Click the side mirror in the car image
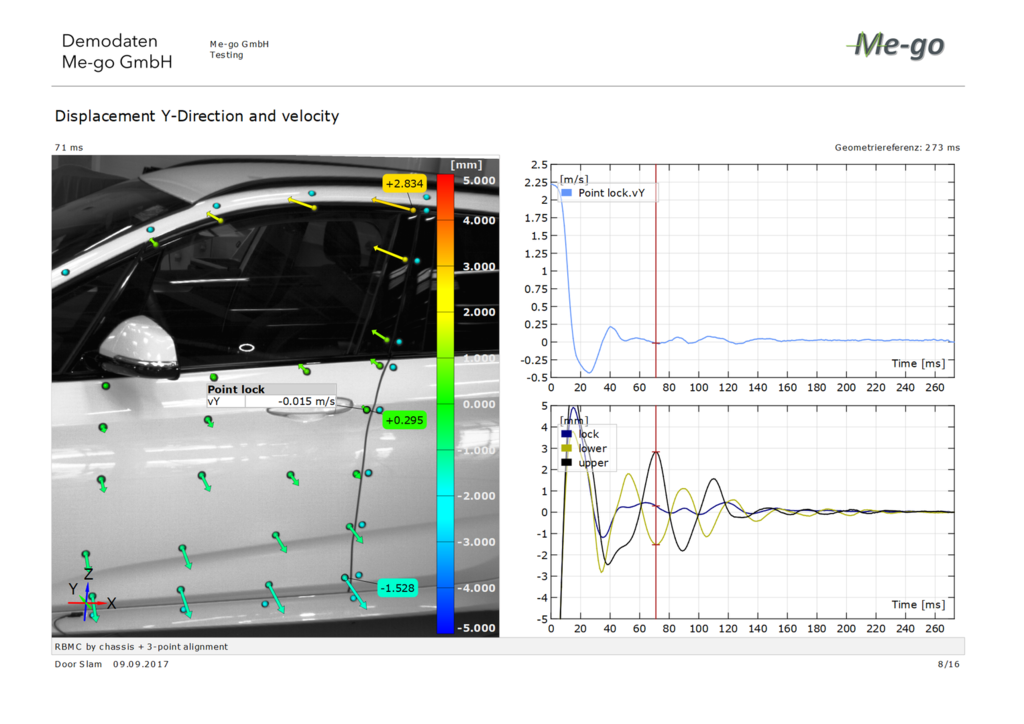Viewport: 1024px width, 724px height. pyautogui.click(x=140, y=345)
